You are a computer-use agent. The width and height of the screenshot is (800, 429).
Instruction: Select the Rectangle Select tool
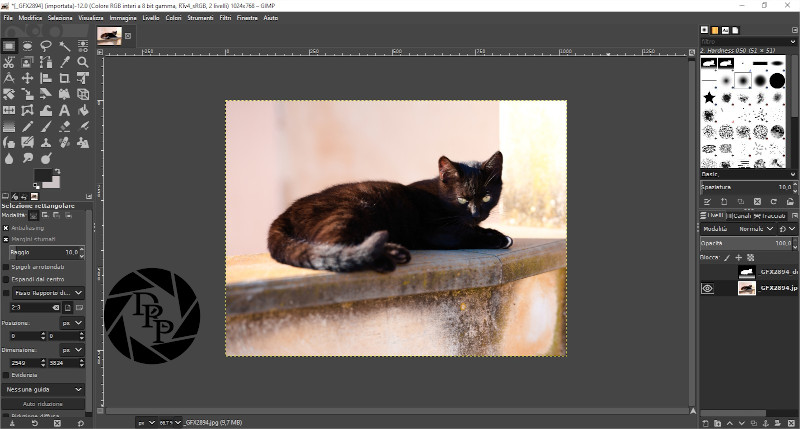pos(9,46)
